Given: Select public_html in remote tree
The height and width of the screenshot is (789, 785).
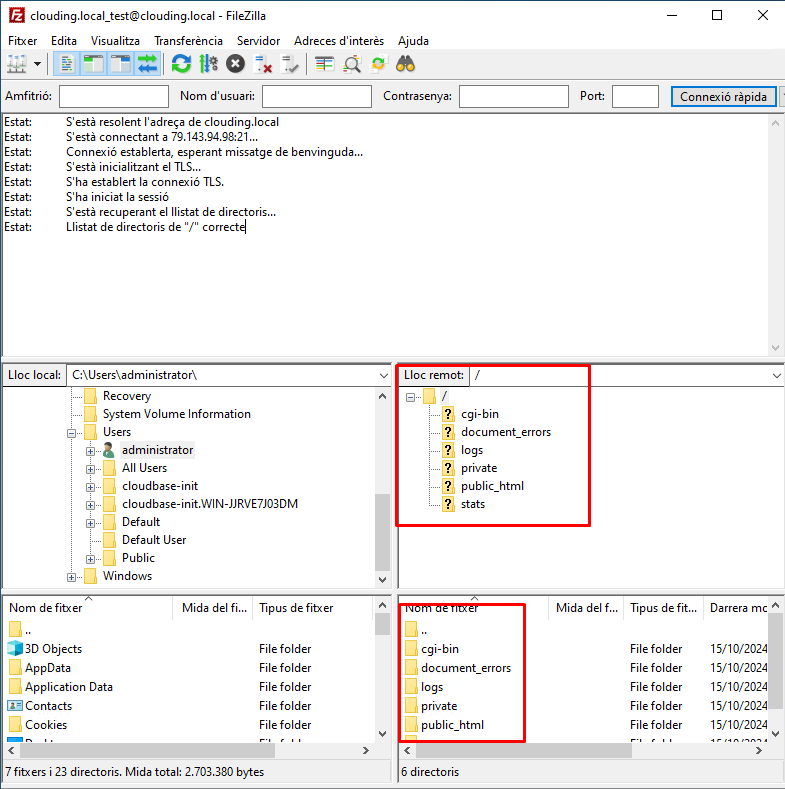Looking at the screenshot, I should (492, 486).
